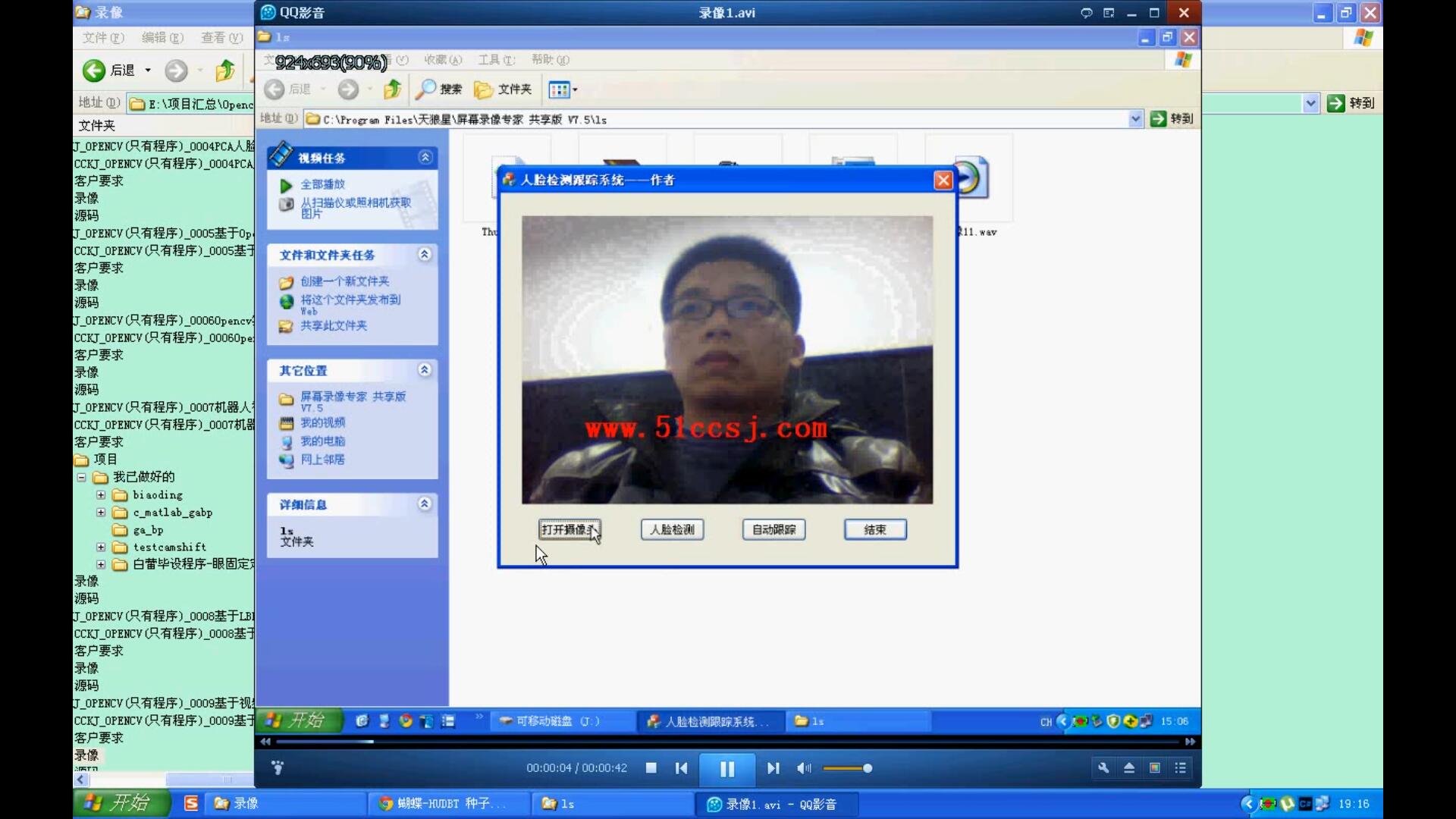Collapse the 我已做好的 folder tree node

click(81, 478)
